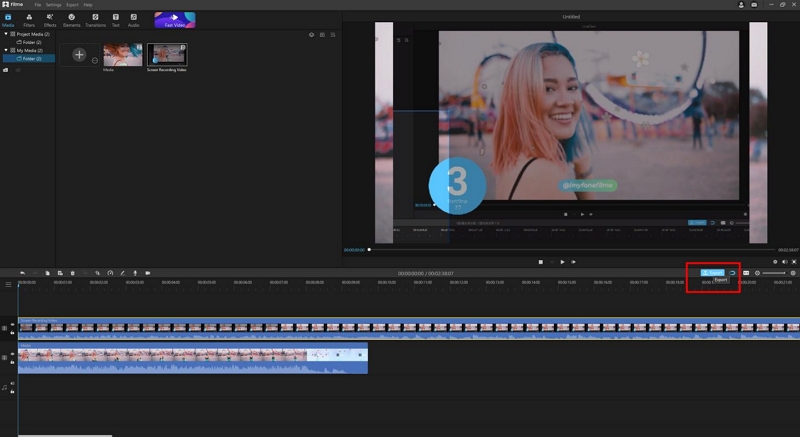Open the File menu
Viewport: 800px width, 437px height.
pyautogui.click(x=38, y=5)
